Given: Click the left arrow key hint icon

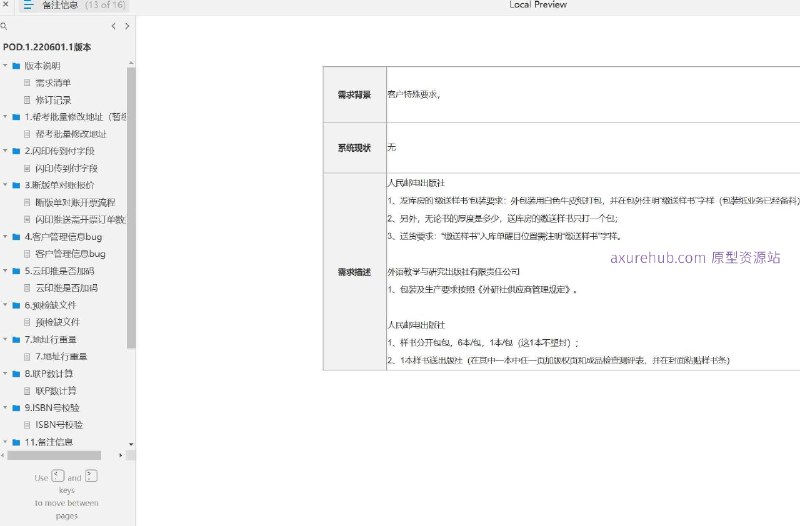Looking at the screenshot, I should click(58, 476).
